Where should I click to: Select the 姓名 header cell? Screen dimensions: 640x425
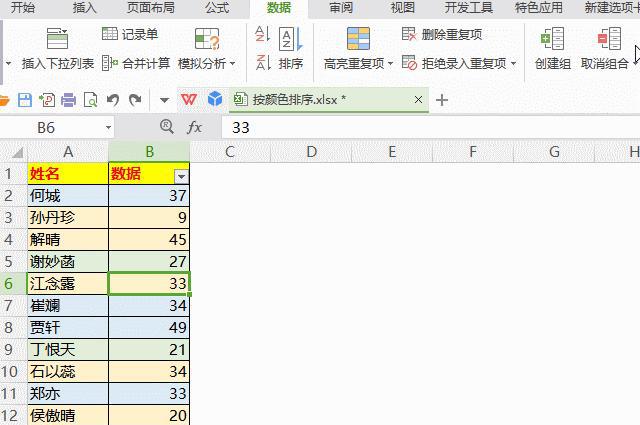(68, 174)
